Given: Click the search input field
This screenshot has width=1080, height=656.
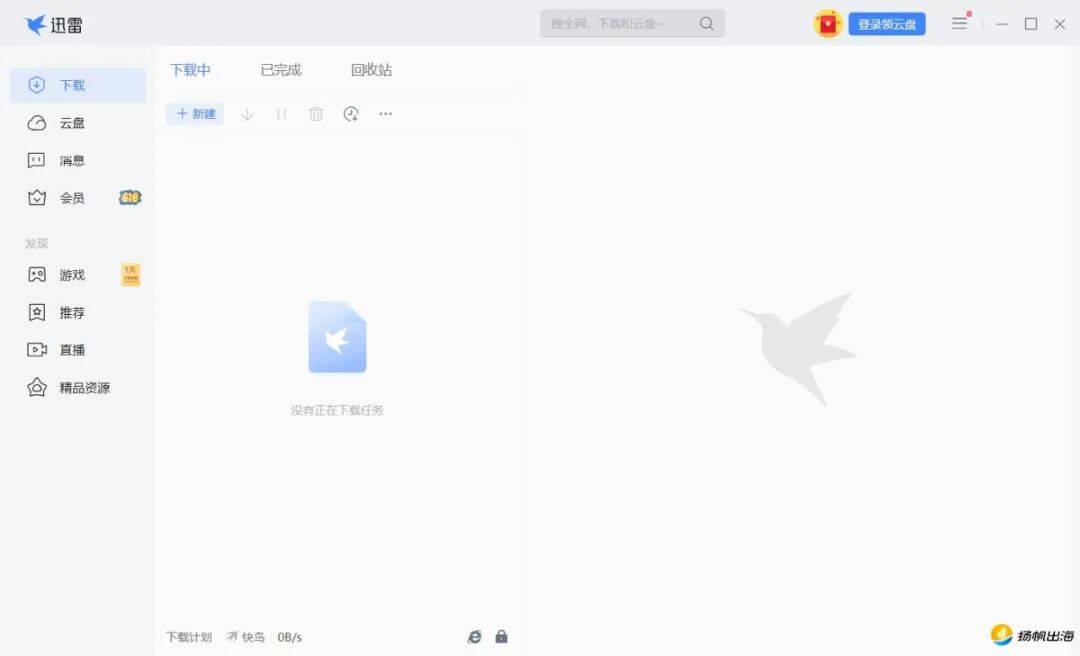Looking at the screenshot, I should [x=615, y=24].
